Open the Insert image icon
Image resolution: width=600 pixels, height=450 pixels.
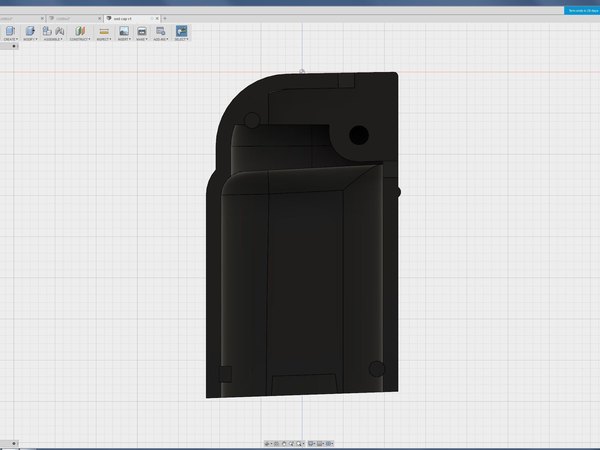pos(124,31)
